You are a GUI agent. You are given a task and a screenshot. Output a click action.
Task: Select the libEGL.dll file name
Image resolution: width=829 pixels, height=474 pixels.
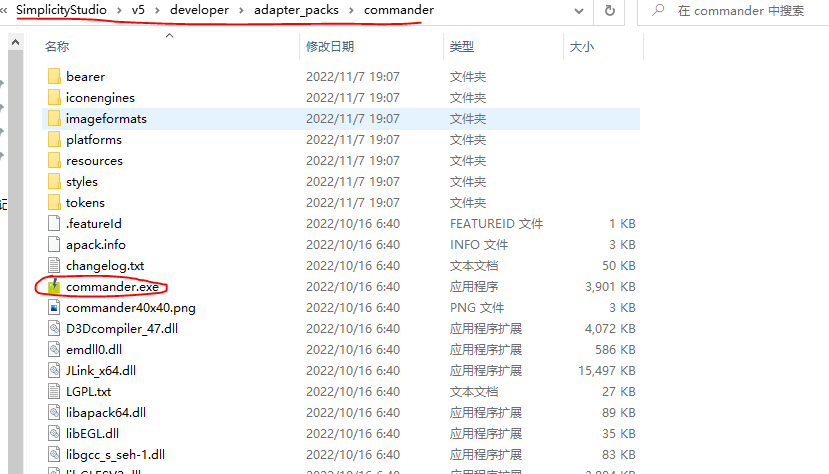click(92, 433)
